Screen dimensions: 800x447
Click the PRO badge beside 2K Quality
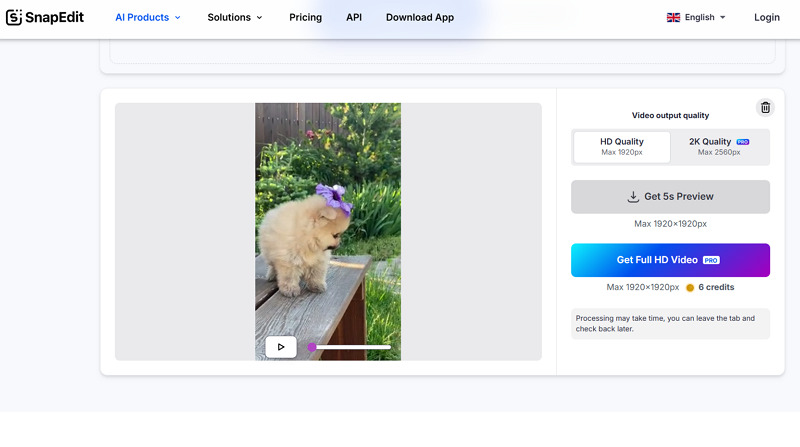tap(743, 142)
